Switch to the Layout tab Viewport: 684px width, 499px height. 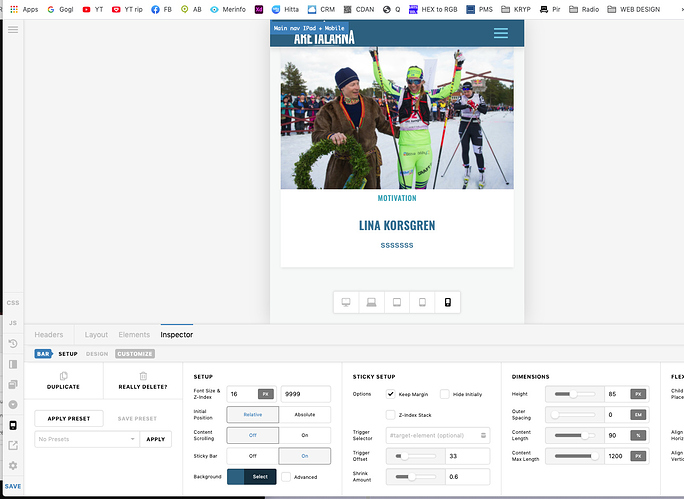(96, 335)
